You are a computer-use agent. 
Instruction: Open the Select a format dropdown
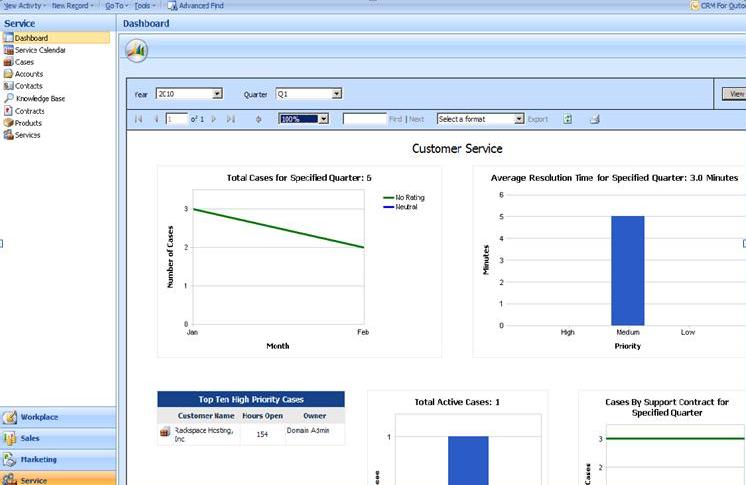coord(519,119)
